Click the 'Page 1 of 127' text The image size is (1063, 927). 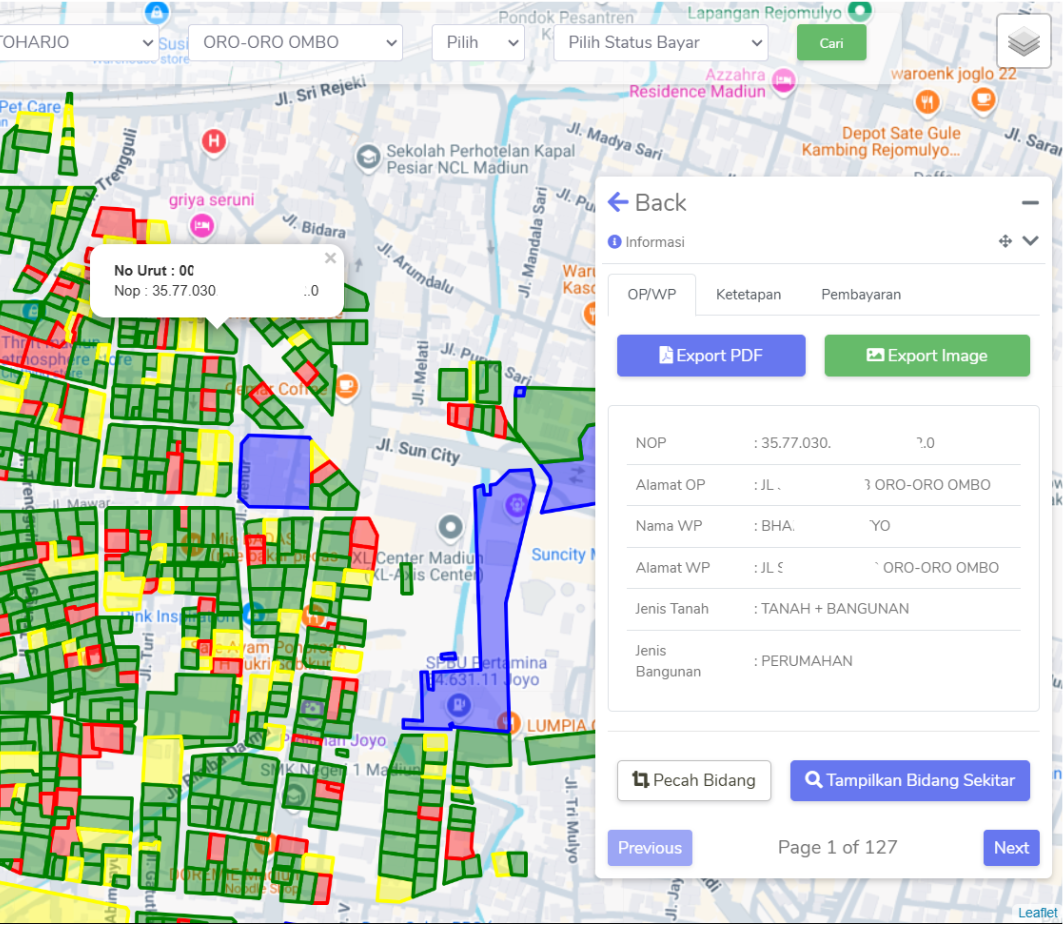(837, 847)
